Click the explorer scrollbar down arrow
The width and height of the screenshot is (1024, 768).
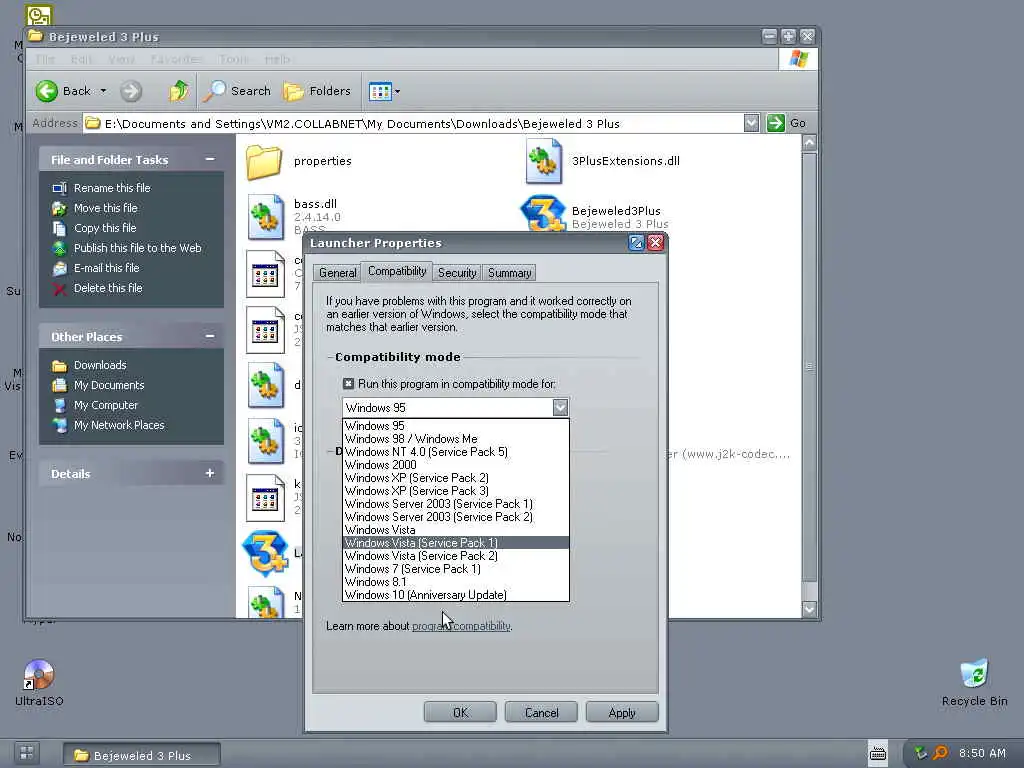pos(809,609)
